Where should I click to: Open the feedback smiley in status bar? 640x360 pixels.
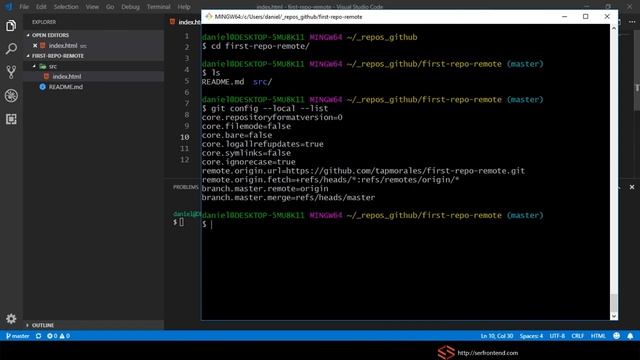coord(616,336)
